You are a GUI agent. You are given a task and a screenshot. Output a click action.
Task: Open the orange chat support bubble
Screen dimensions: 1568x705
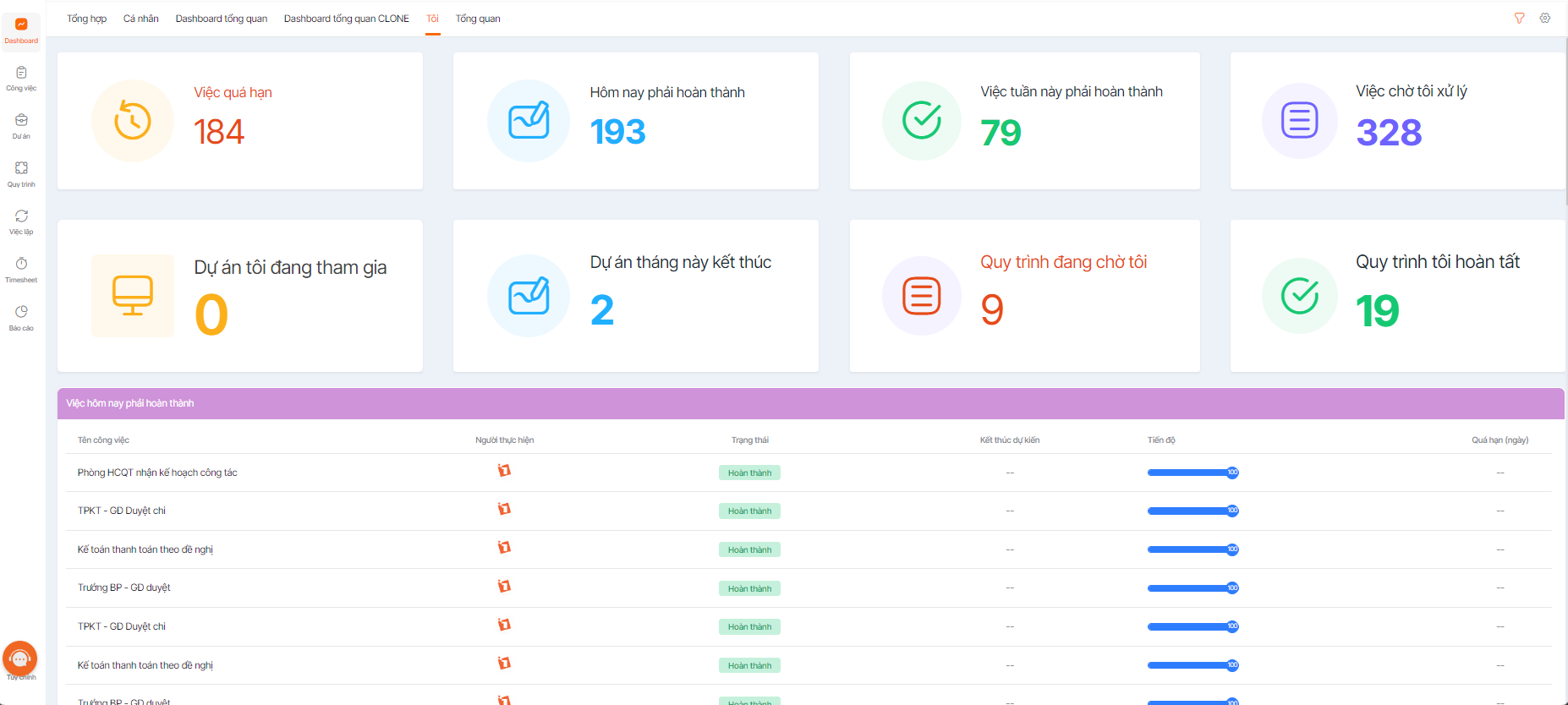(x=20, y=659)
